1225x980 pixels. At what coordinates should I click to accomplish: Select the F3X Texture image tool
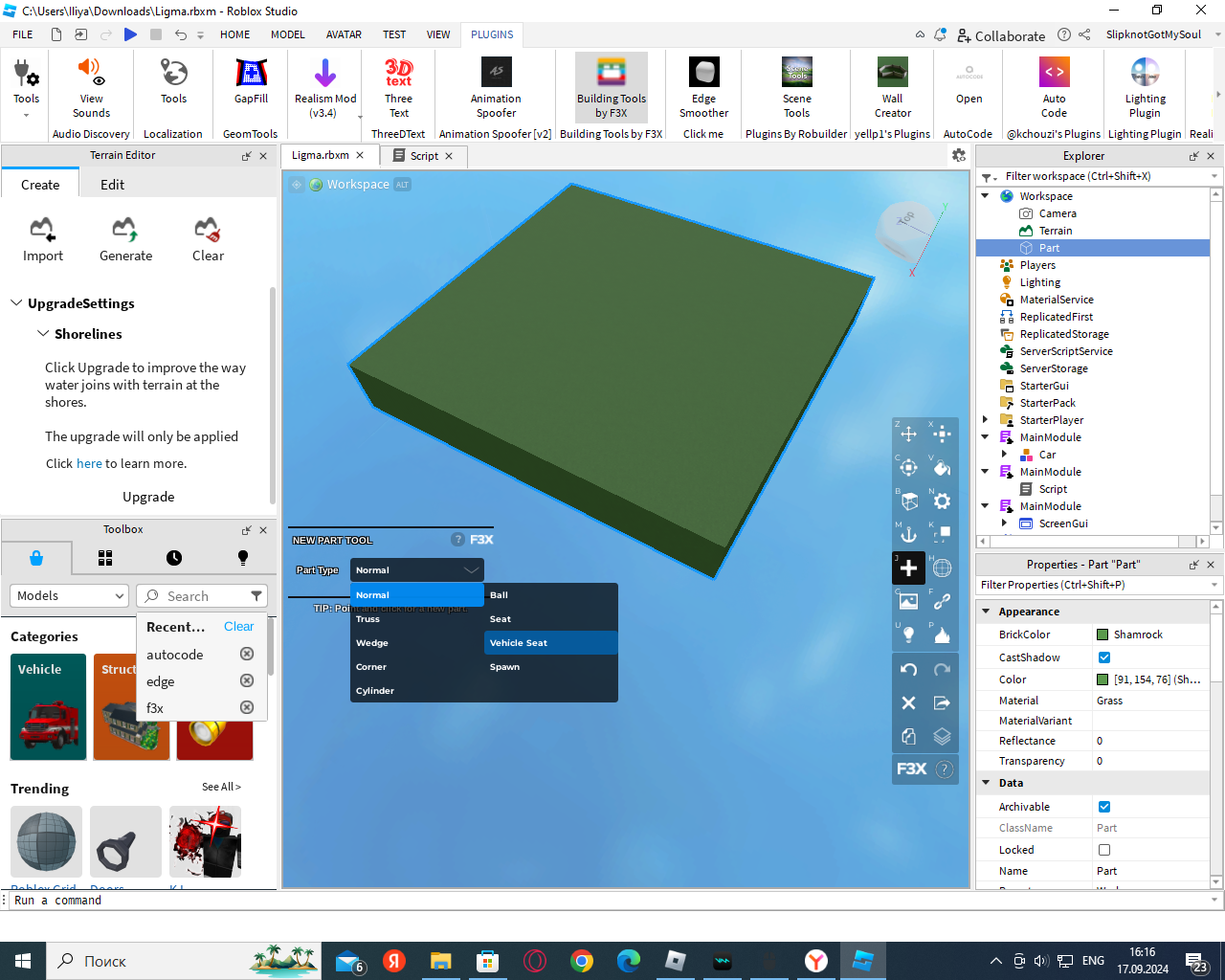pos(908,601)
